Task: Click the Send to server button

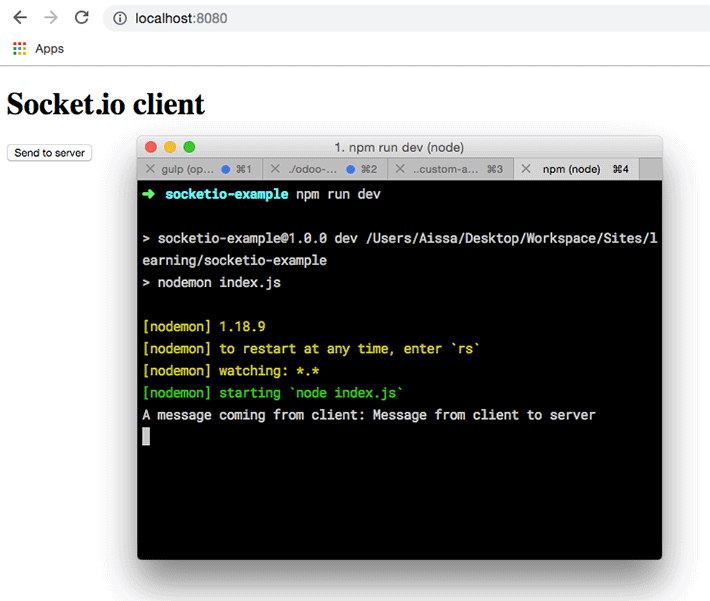Action: [x=49, y=153]
